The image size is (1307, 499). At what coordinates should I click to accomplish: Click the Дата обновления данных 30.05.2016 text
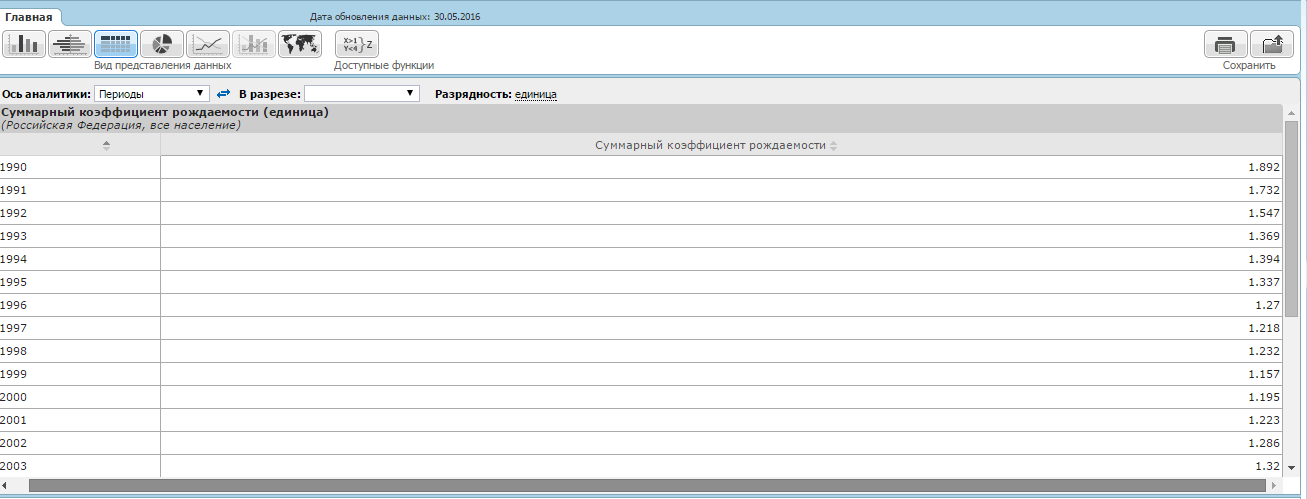(x=395, y=17)
